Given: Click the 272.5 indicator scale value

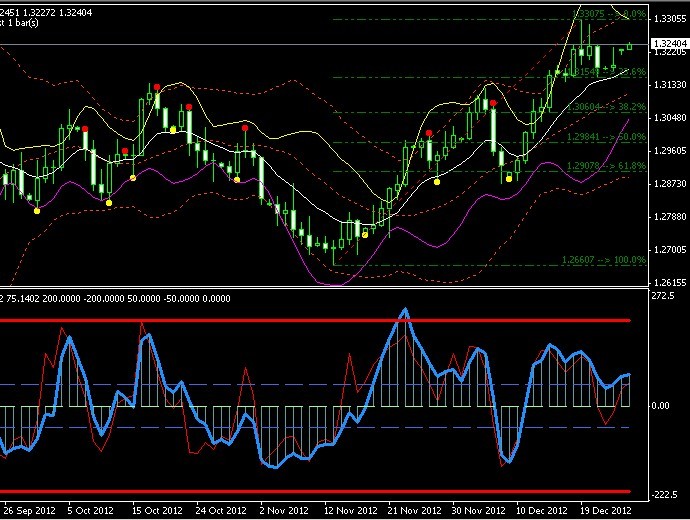Looking at the screenshot, I should coord(663,296).
